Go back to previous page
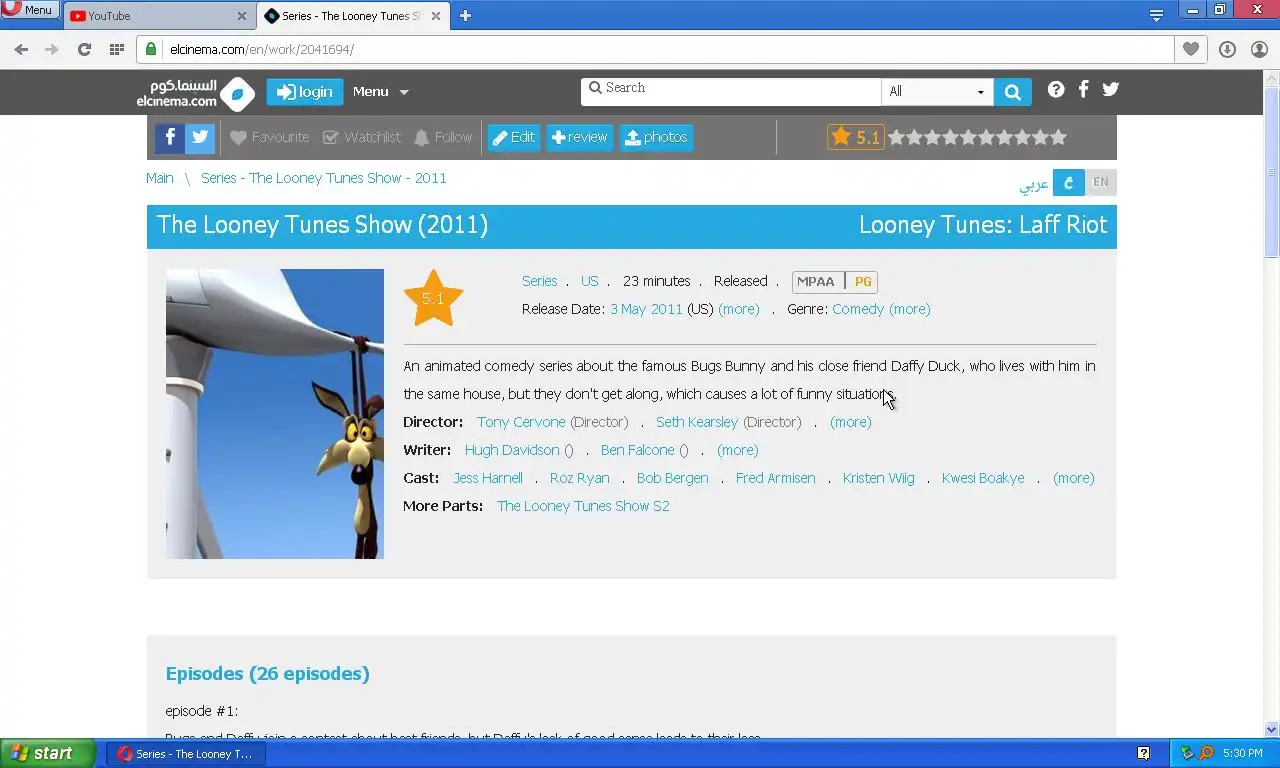 [21, 49]
